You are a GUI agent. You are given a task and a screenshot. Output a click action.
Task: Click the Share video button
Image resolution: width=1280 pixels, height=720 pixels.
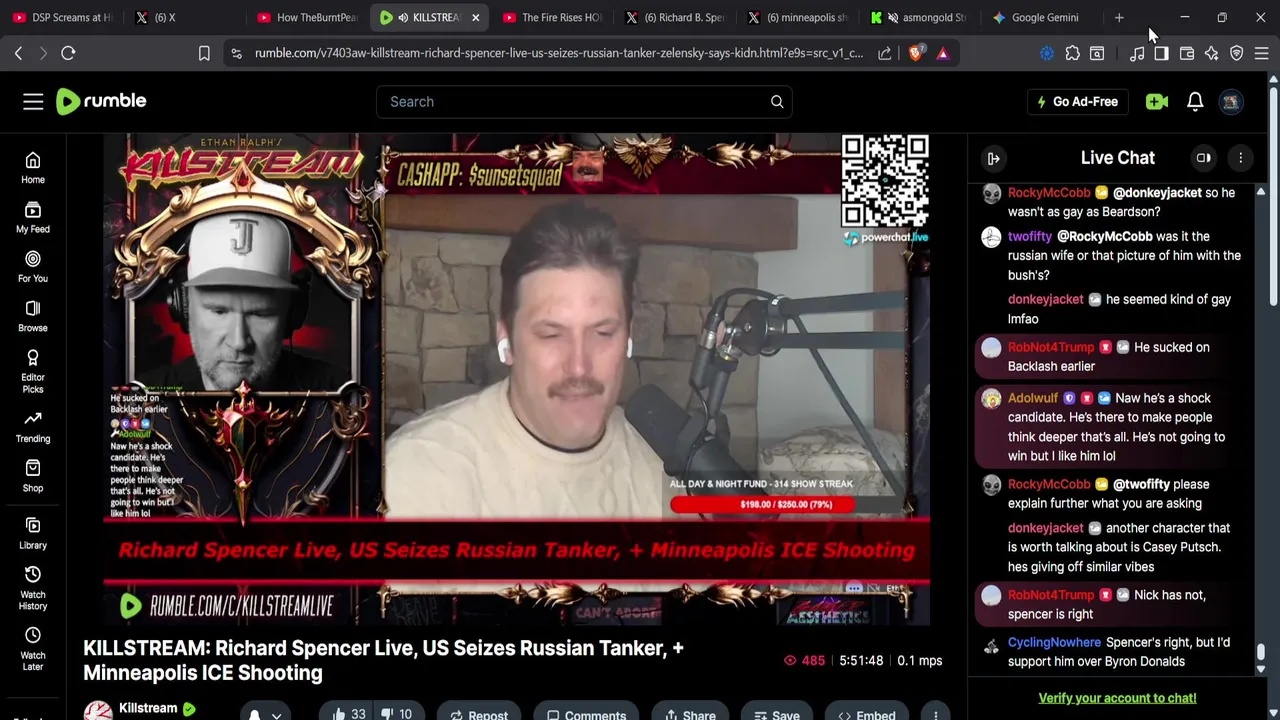[x=690, y=715]
